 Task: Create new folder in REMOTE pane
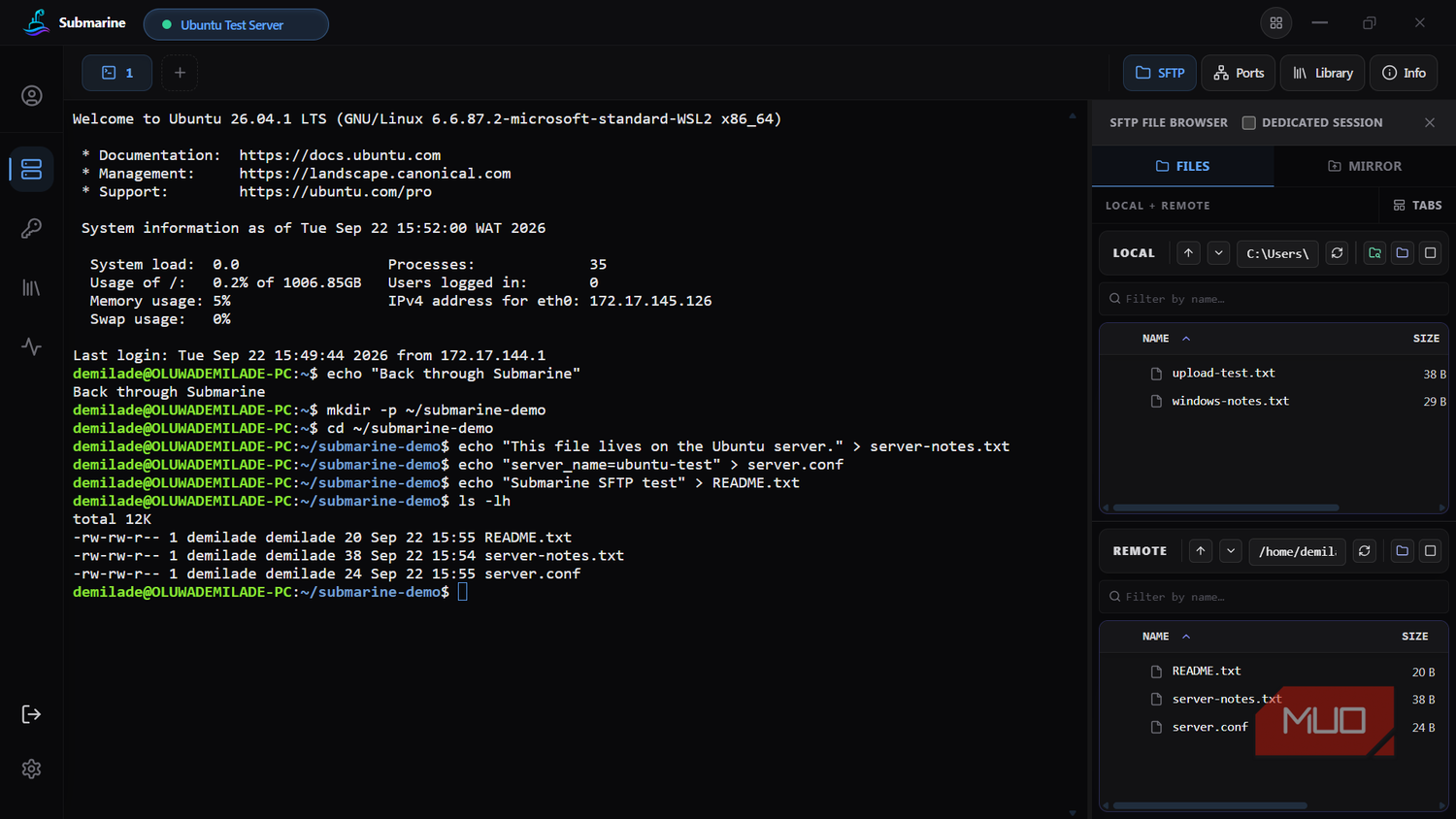[1402, 551]
